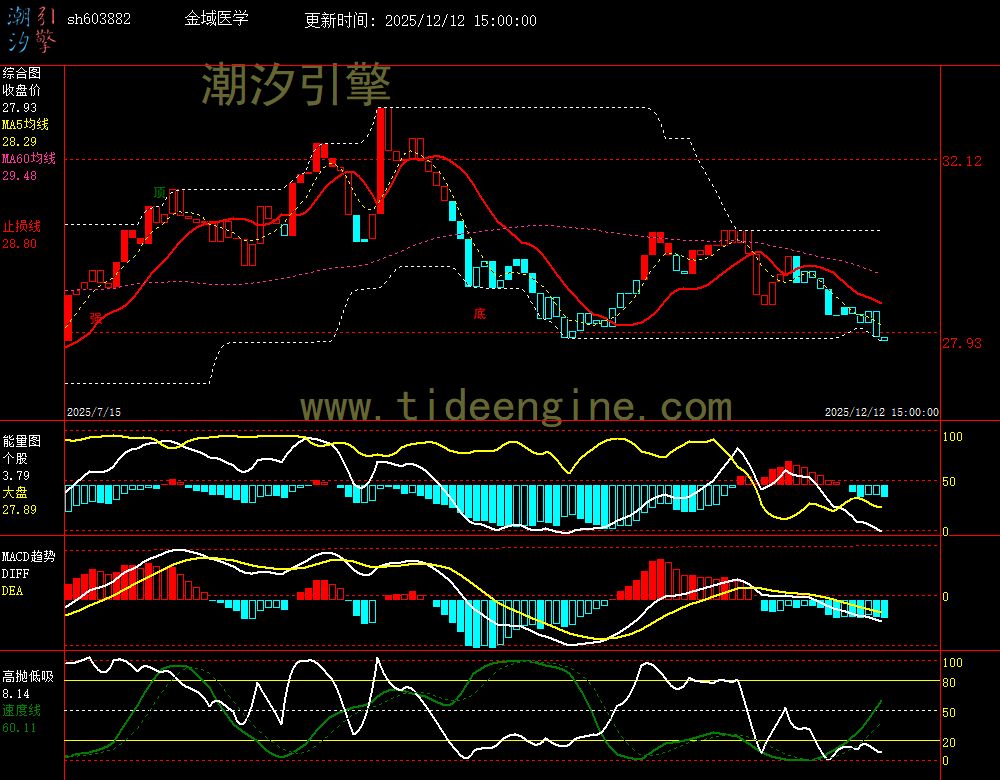The height and width of the screenshot is (780, 1000).
Task: Open the www.tideengine.com website link
Action: tap(516, 407)
